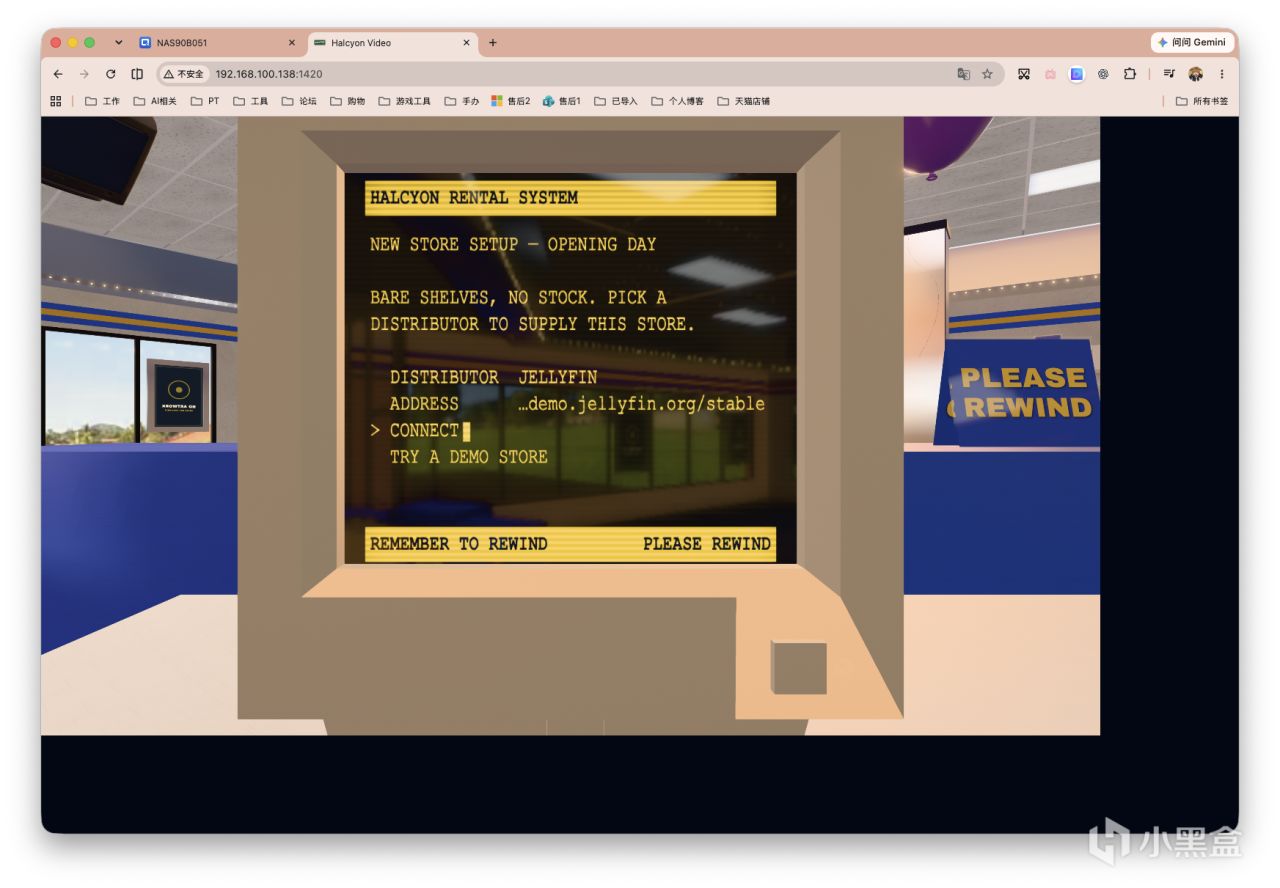Open the Chrome profile avatar
1280x888 pixels.
click(x=1196, y=74)
